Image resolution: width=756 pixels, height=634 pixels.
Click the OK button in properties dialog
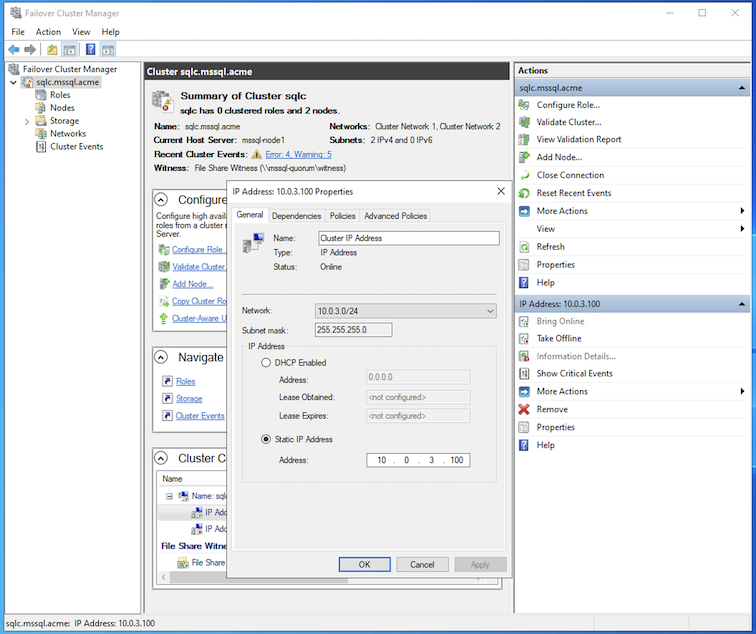[364, 565]
